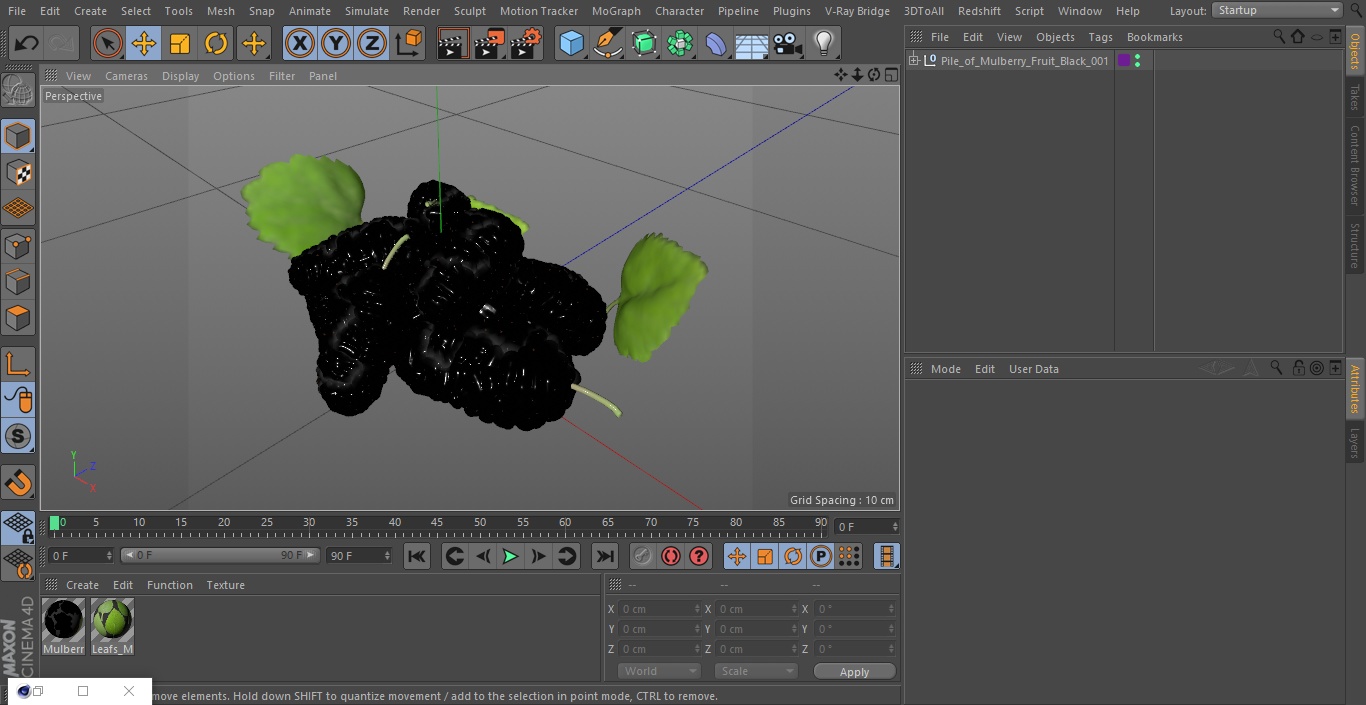Click the purple layer color swatch
Image resolution: width=1366 pixels, height=705 pixels.
1124,61
